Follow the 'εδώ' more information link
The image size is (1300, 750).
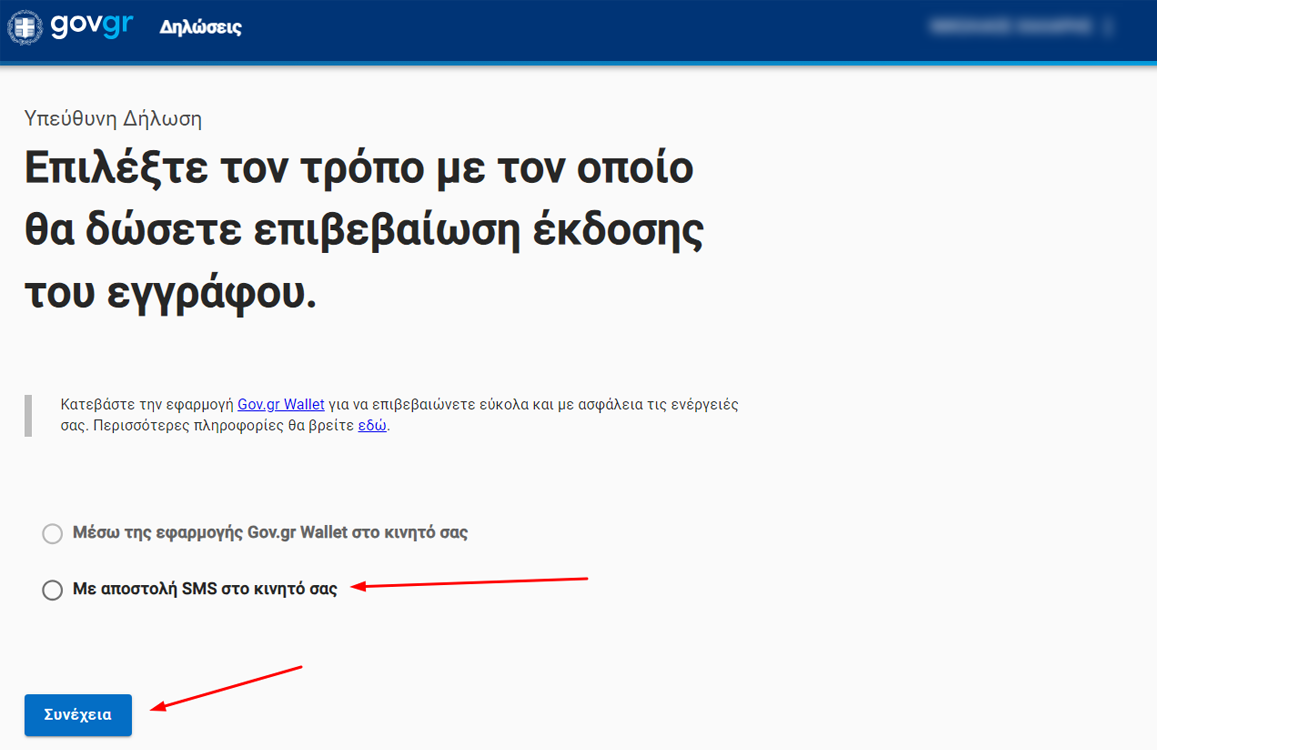pyautogui.click(x=372, y=425)
